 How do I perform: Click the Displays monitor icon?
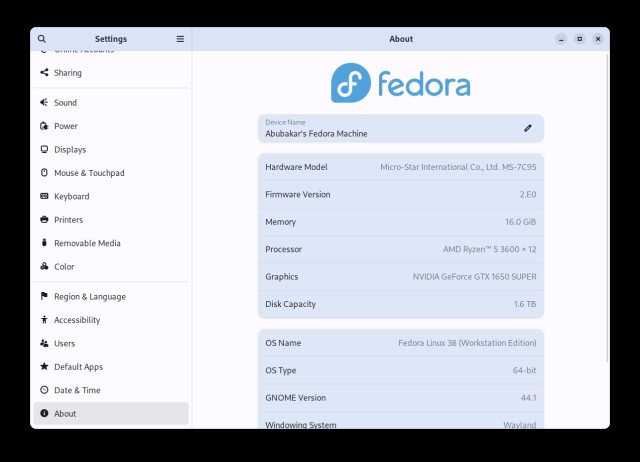point(44,149)
